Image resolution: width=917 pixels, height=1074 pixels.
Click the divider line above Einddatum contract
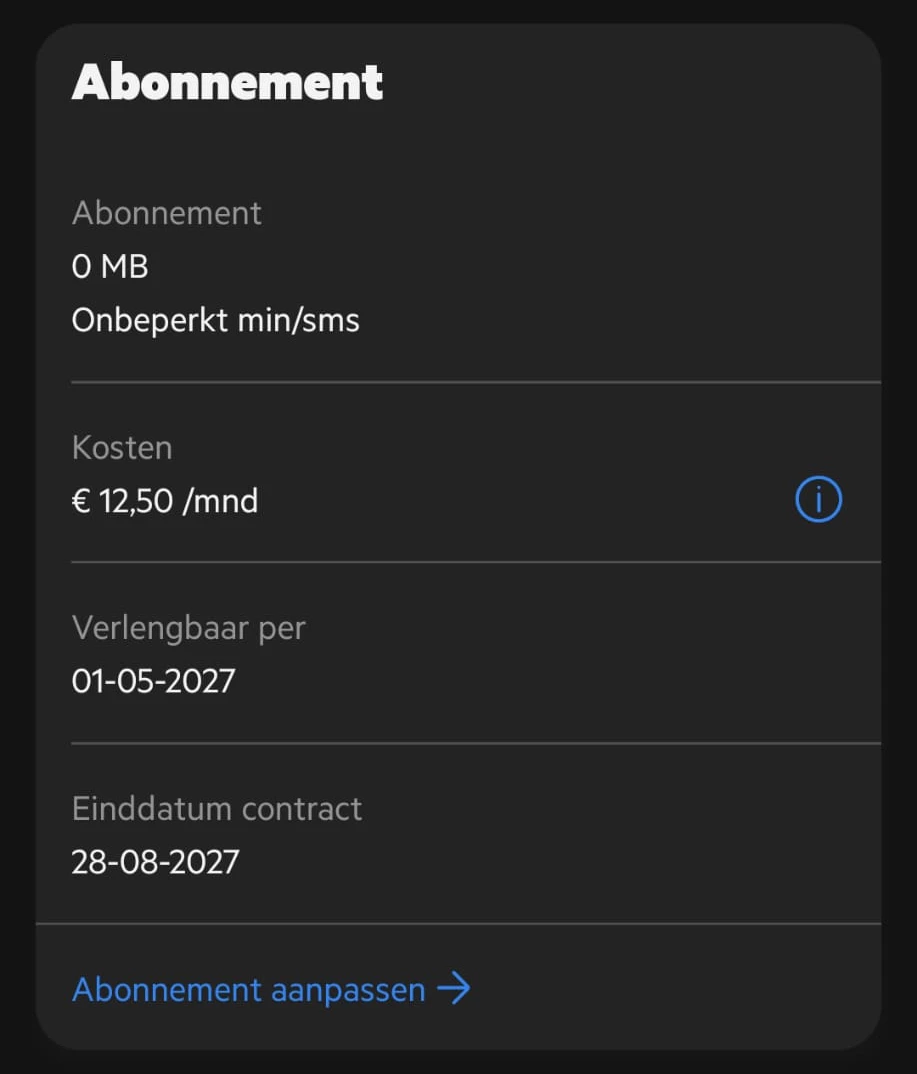pyautogui.click(x=475, y=743)
